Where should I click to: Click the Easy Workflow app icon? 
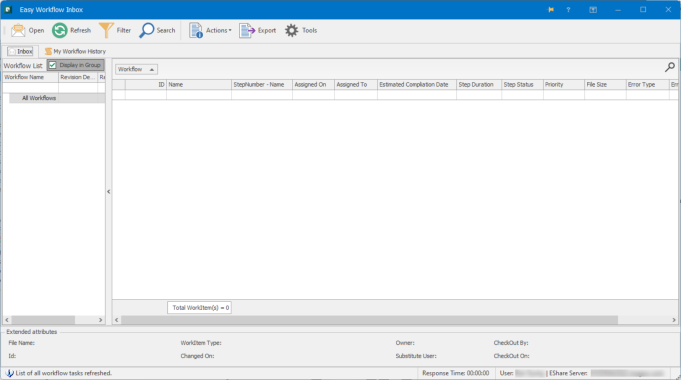(x=8, y=10)
